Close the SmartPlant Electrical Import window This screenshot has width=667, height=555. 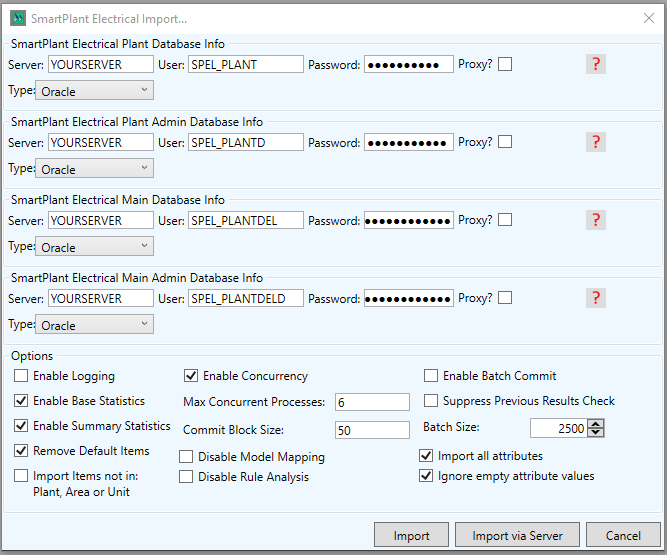[x=645, y=18]
